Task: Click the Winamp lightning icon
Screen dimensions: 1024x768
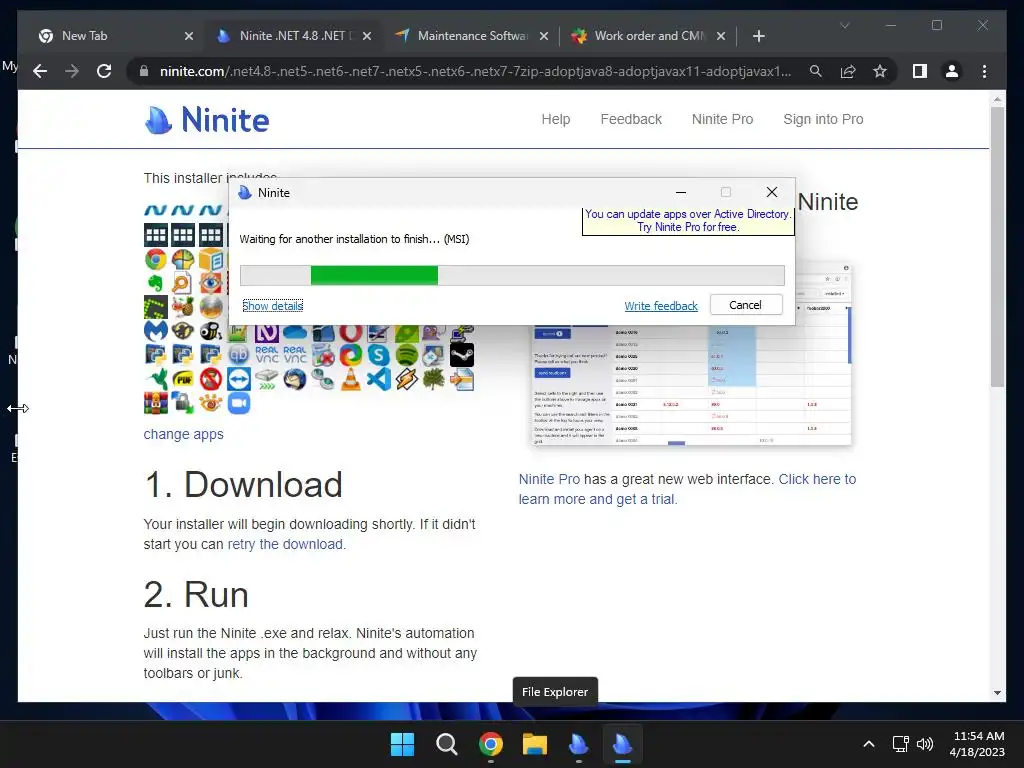Action: point(406,379)
